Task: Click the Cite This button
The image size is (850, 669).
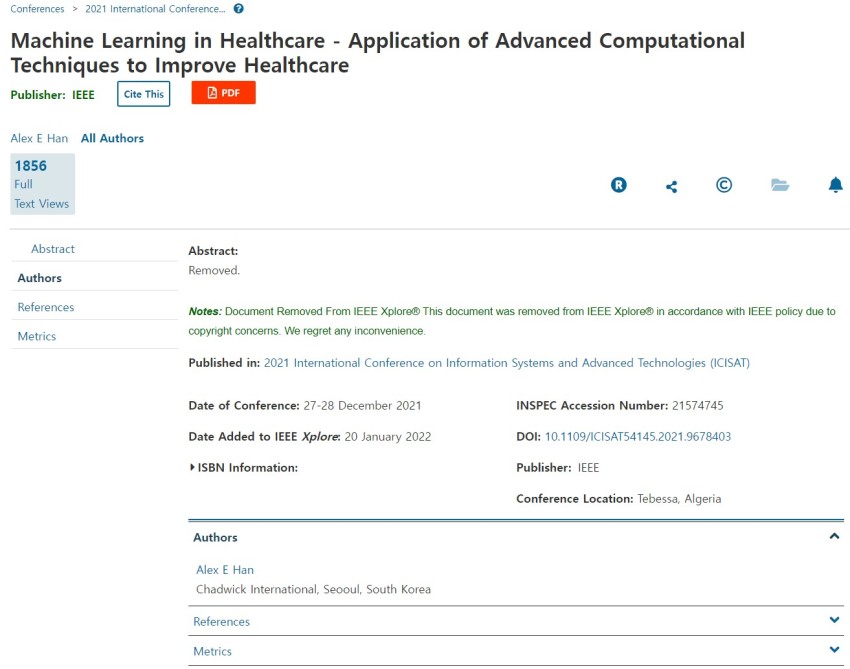Action: (144, 94)
